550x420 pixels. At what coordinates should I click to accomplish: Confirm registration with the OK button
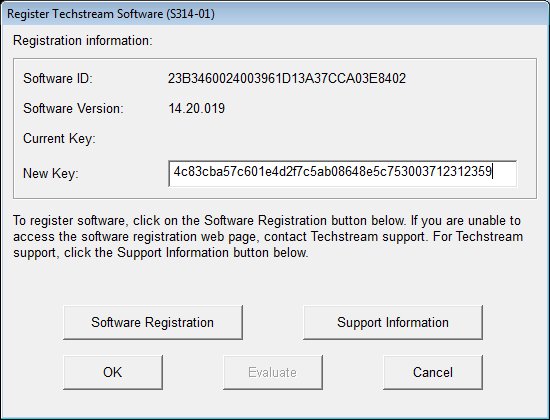(x=113, y=372)
